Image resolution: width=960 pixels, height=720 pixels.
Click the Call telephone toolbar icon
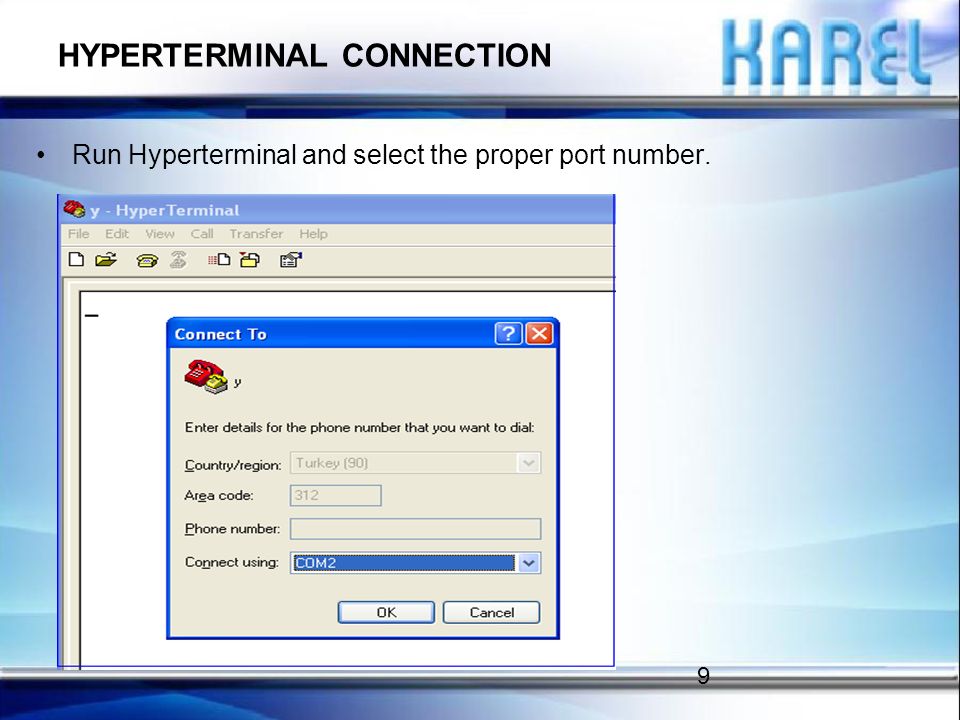click(147, 261)
